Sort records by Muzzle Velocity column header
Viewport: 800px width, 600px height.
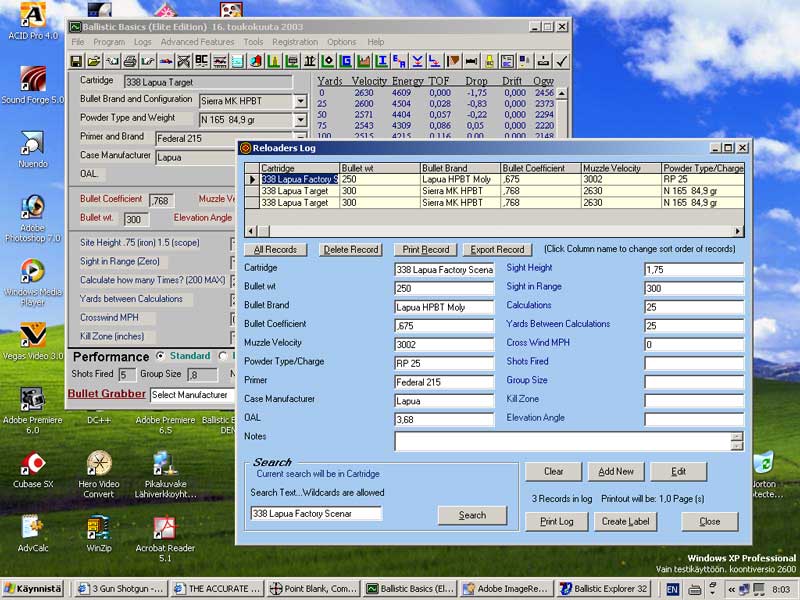[621, 168]
